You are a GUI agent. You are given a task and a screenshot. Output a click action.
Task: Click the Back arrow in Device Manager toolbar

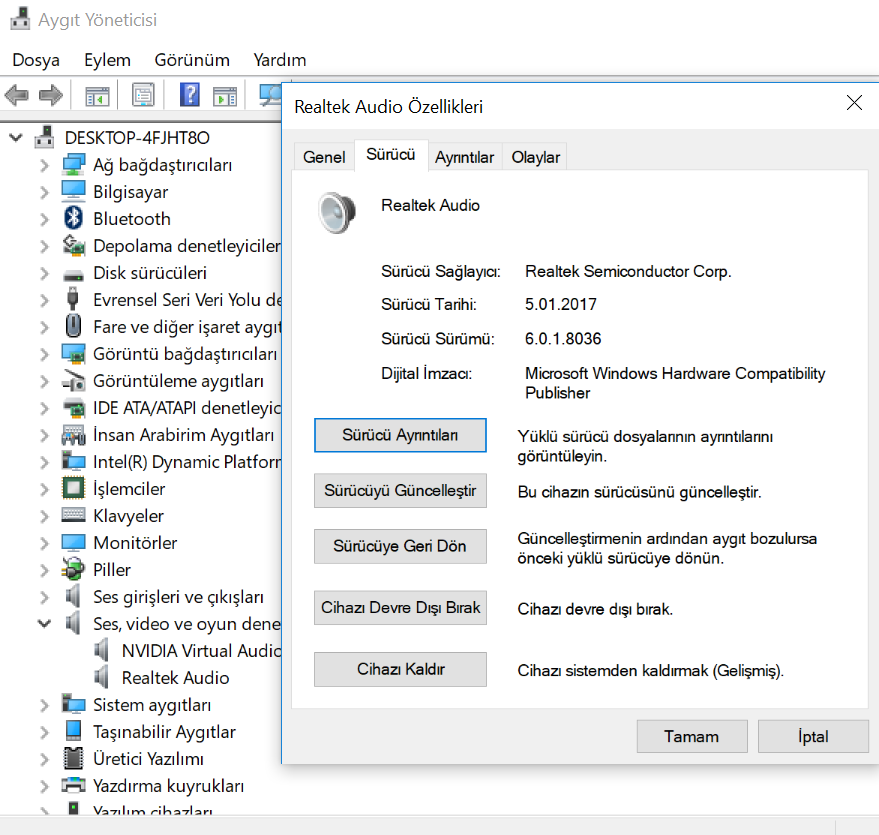16,95
